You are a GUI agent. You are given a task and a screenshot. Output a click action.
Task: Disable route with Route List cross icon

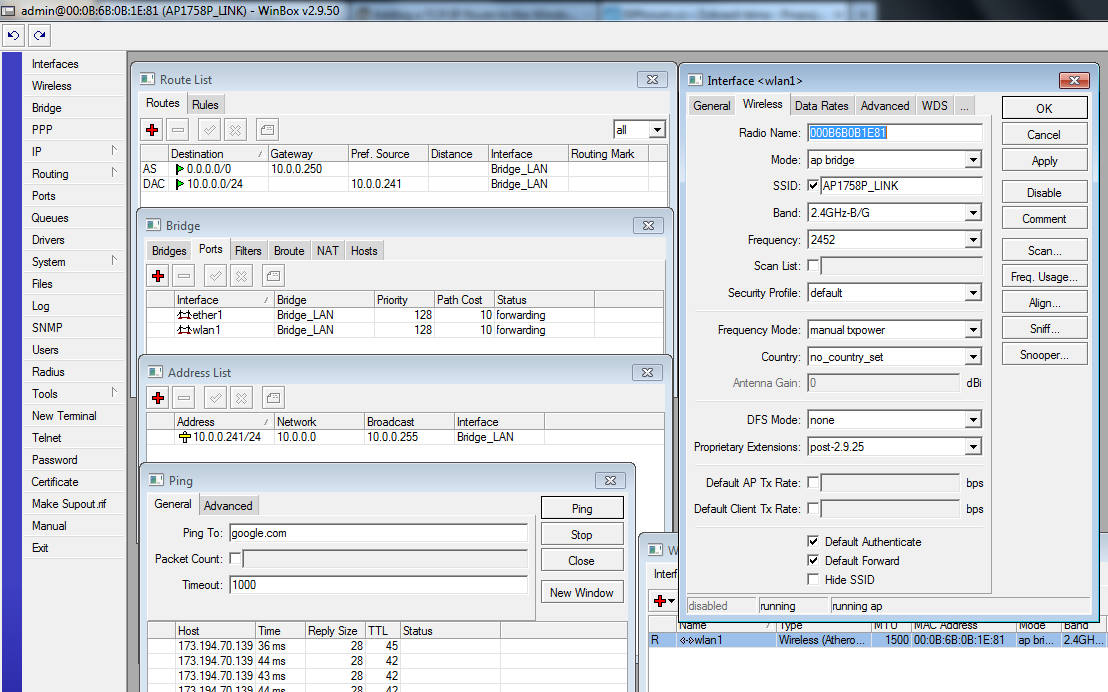point(235,129)
